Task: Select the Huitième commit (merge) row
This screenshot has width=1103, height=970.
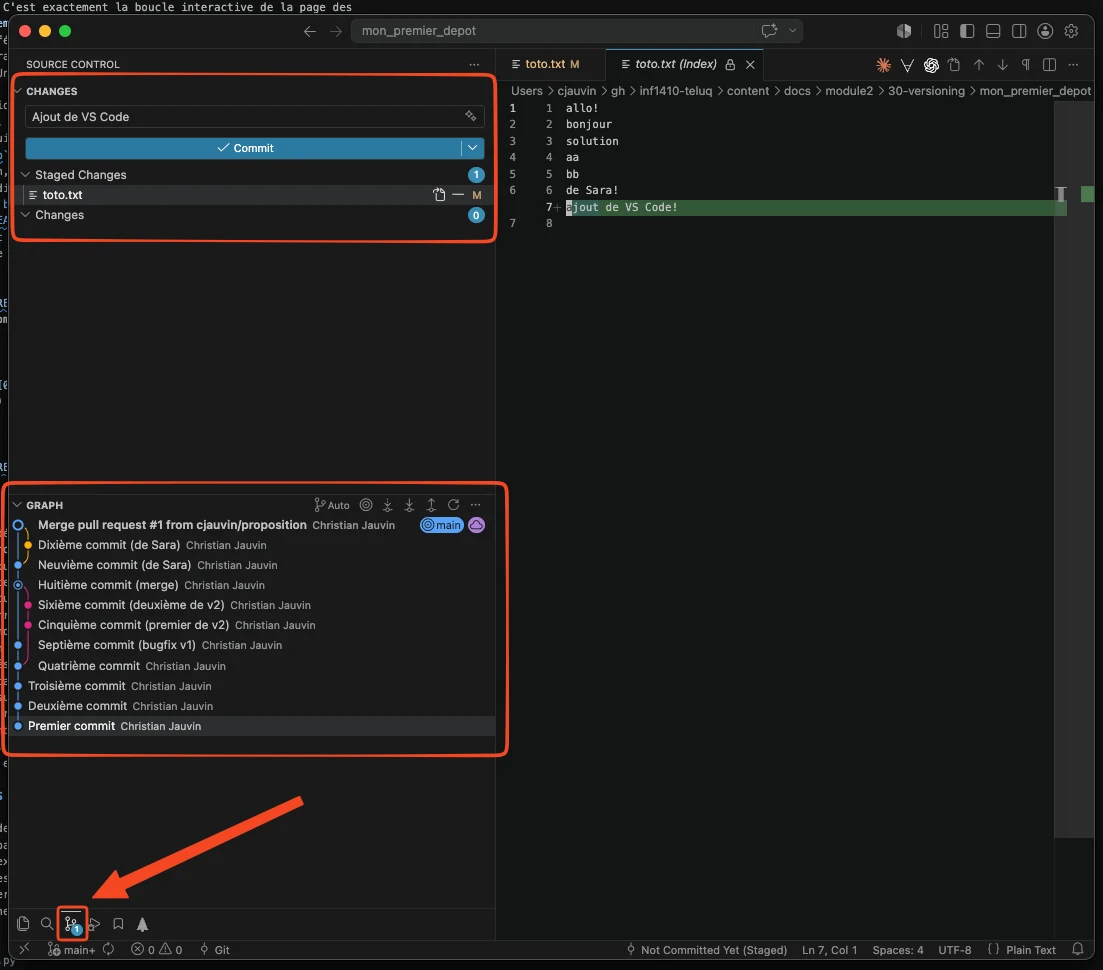Action: pyautogui.click(x=253, y=585)
